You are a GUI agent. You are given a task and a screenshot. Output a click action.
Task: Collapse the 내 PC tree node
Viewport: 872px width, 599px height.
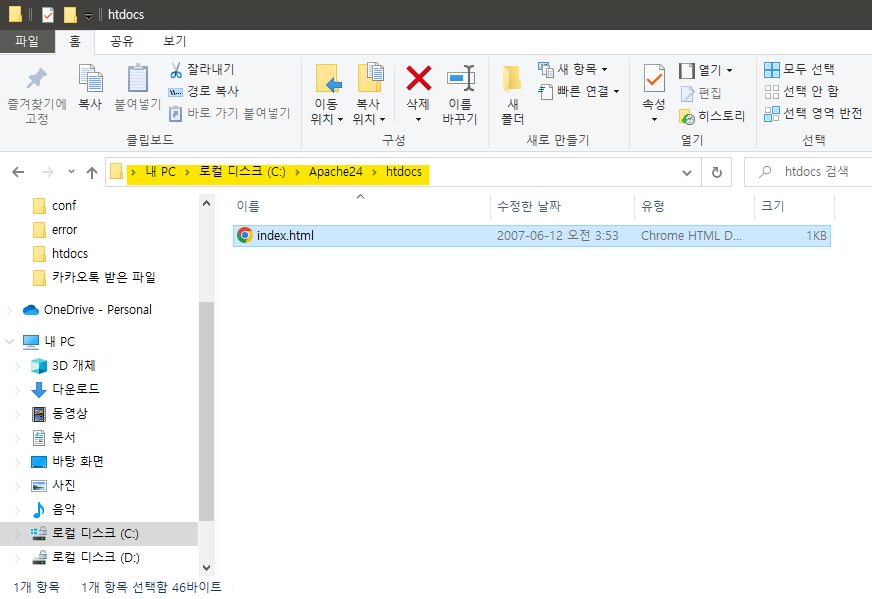9,341
